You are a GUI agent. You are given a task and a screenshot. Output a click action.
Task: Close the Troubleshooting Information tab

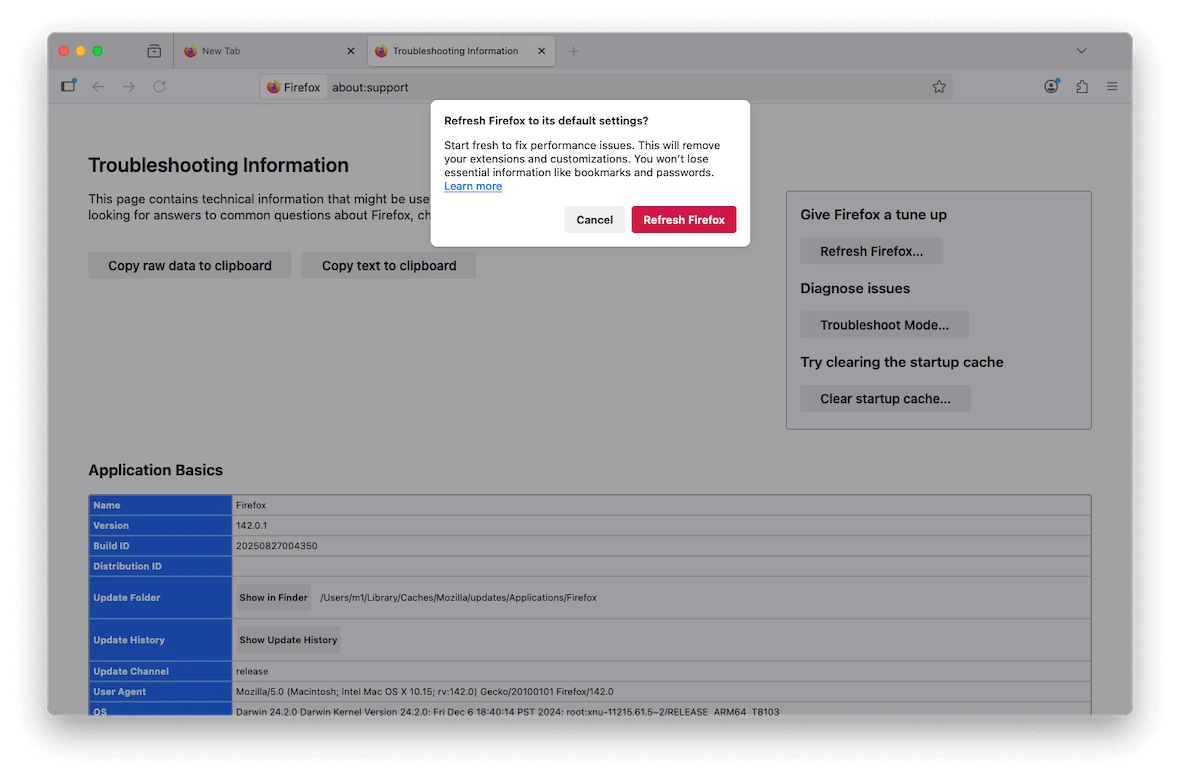[x=541, y=51]
